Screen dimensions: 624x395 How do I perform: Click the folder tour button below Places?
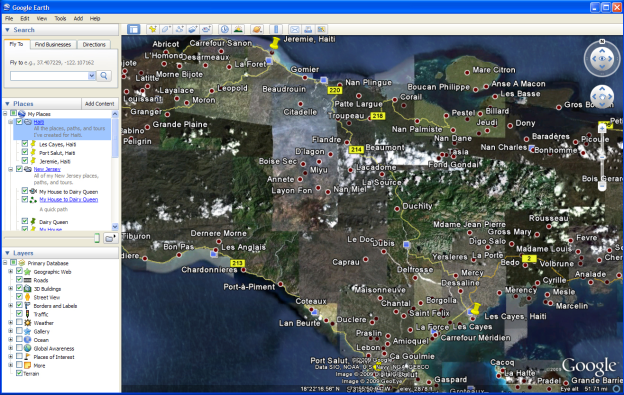(110, 238)
